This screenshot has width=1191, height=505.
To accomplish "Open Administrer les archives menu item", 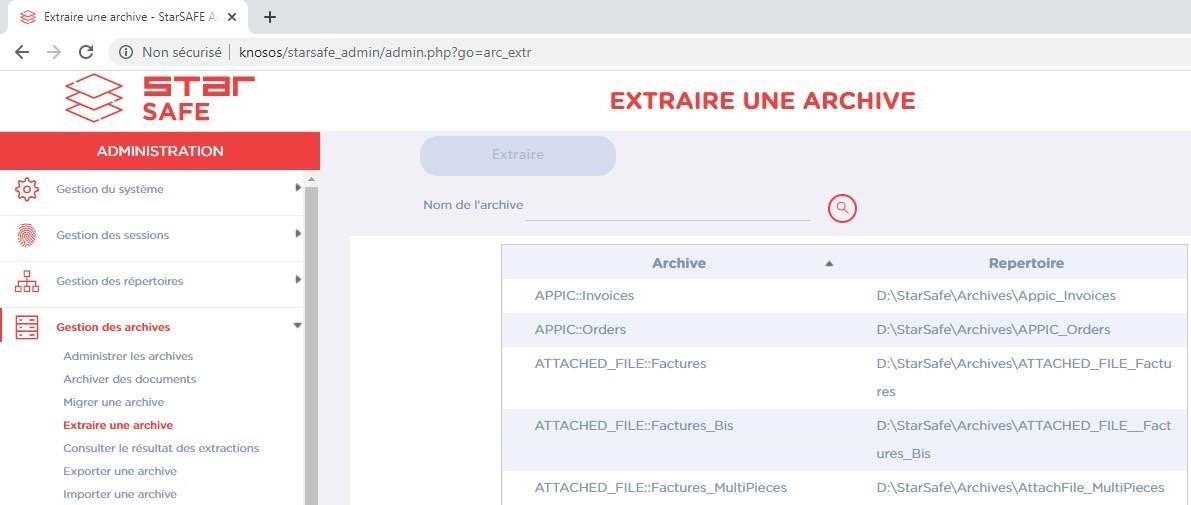I will (128, 356).
